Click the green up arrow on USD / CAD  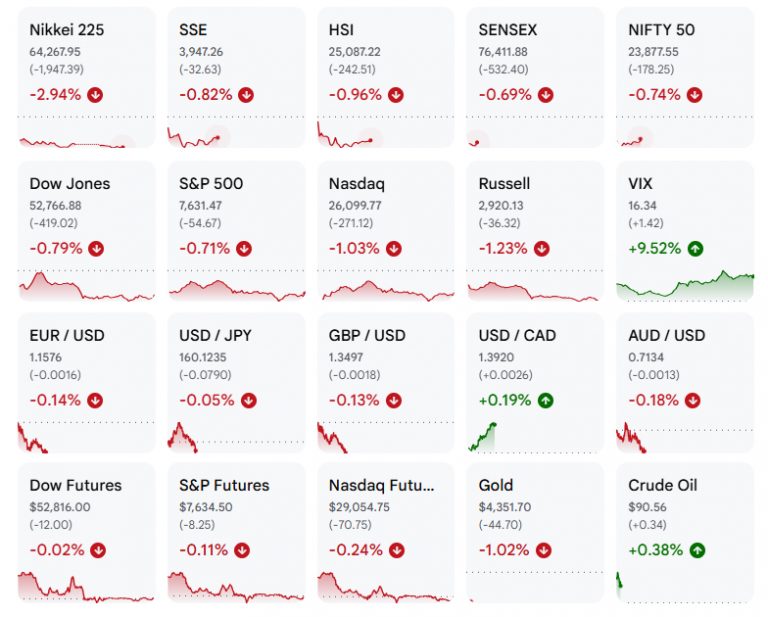[545, 401]
